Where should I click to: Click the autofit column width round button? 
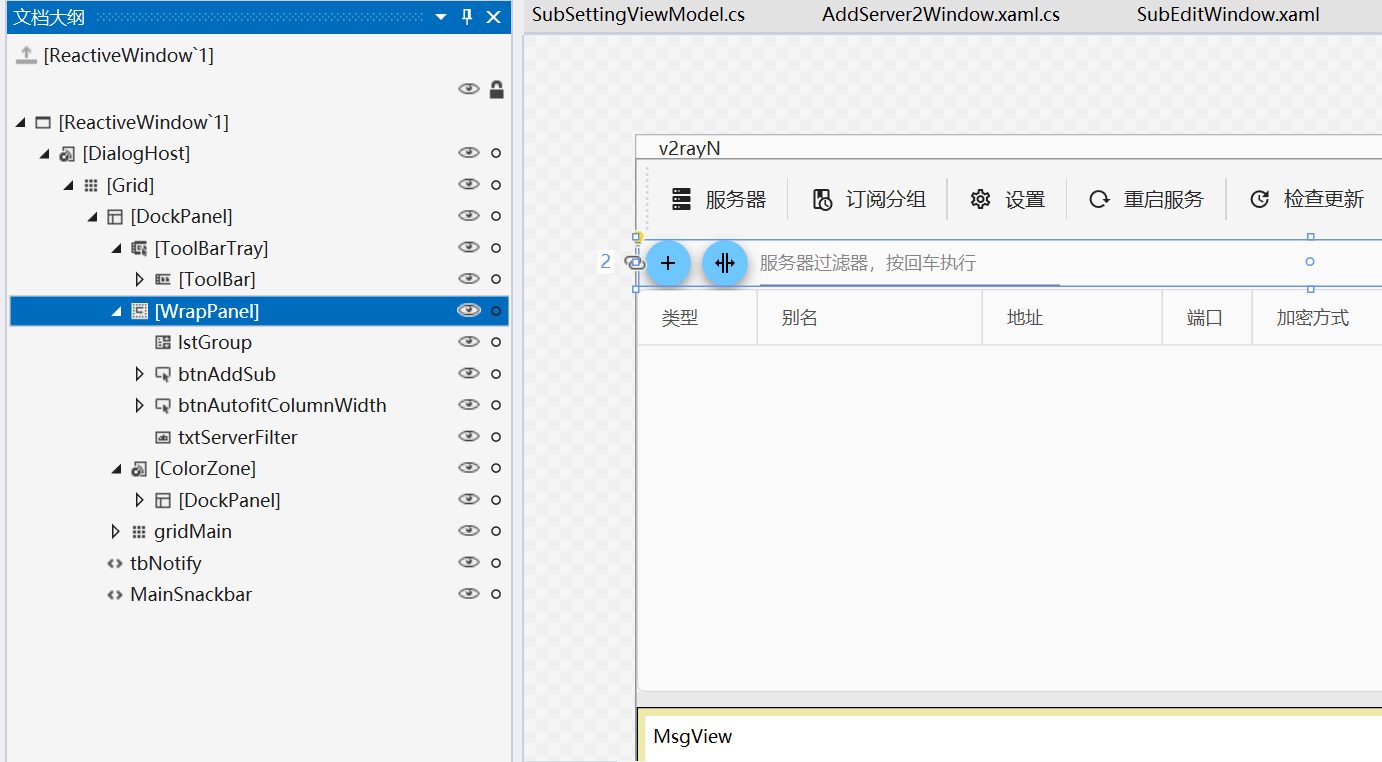coord(725,263)
